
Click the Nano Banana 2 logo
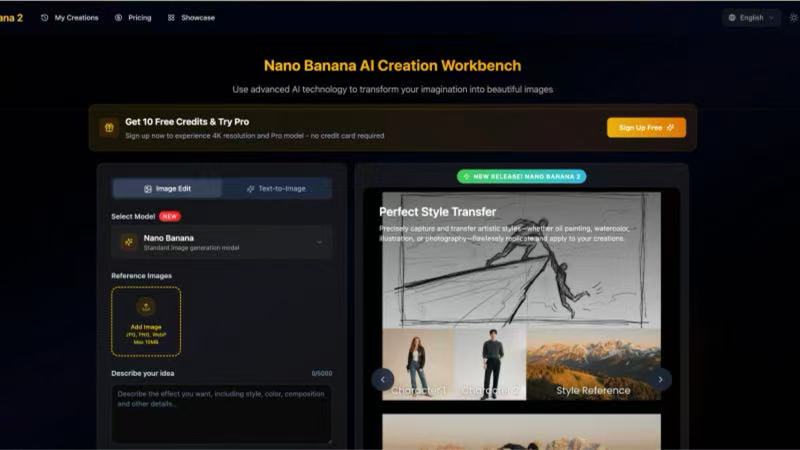pos(12,17)
